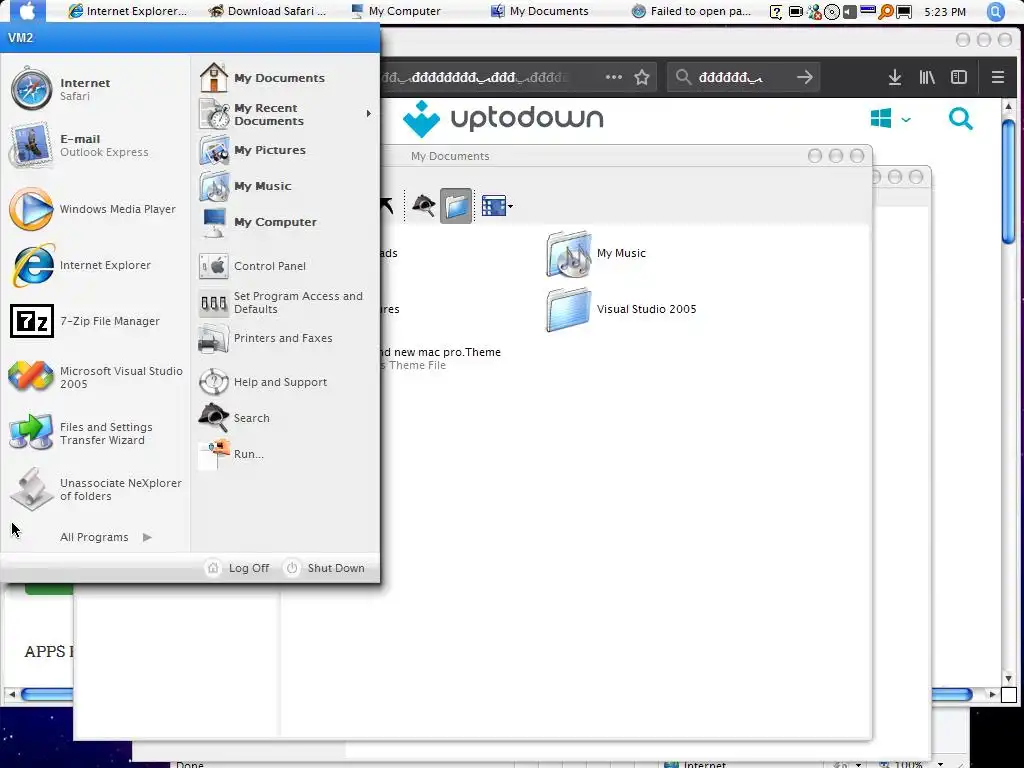Toggle Folders pane in My Documents toolbar
The width and height of the screenshot is (1024, 768).
click(456, 206)
